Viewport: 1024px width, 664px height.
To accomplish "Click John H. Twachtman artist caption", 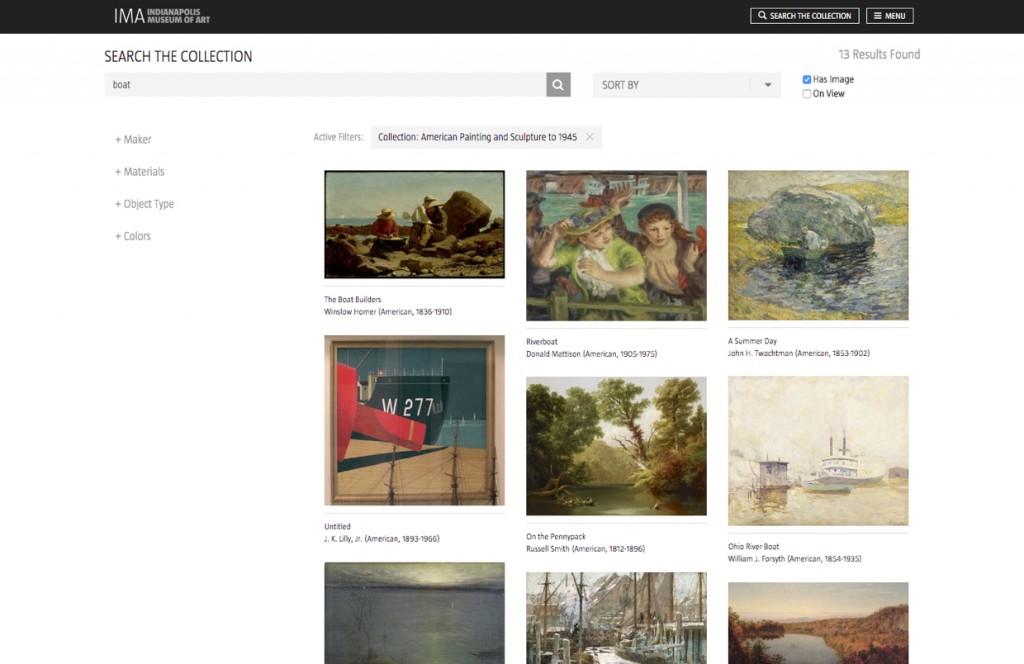I will (799, 353).
